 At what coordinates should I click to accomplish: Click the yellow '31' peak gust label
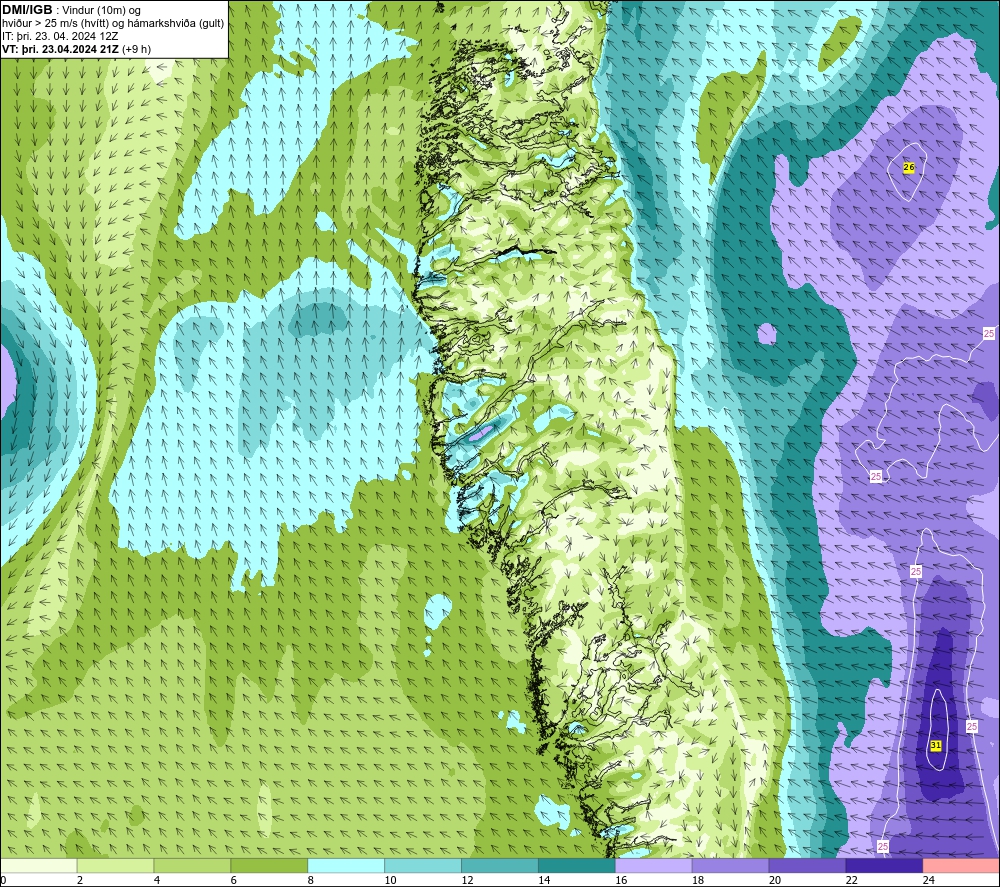pyautogui.click(x=936, y=745)
